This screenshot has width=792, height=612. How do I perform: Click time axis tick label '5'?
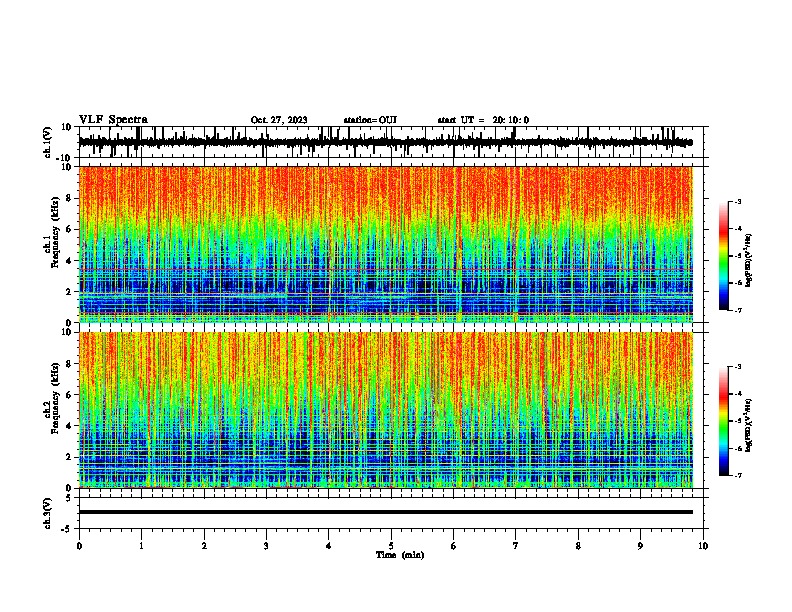pos(391,546)
